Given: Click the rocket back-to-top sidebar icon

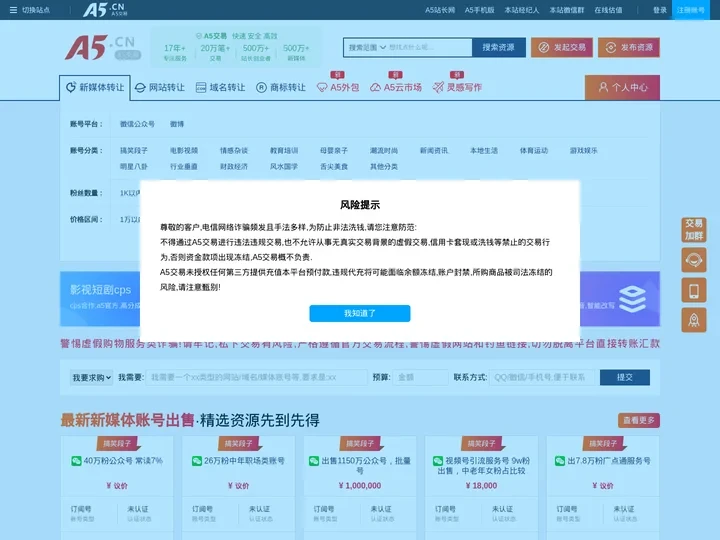Looking at the screenshot, I should 694,320.
